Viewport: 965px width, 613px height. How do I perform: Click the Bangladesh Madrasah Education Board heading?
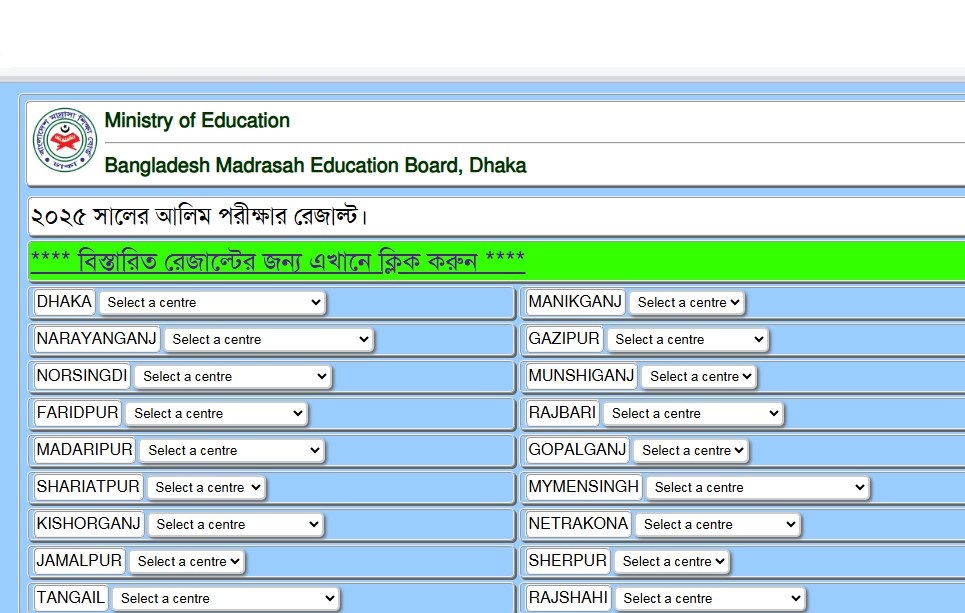tap(315, 166)
